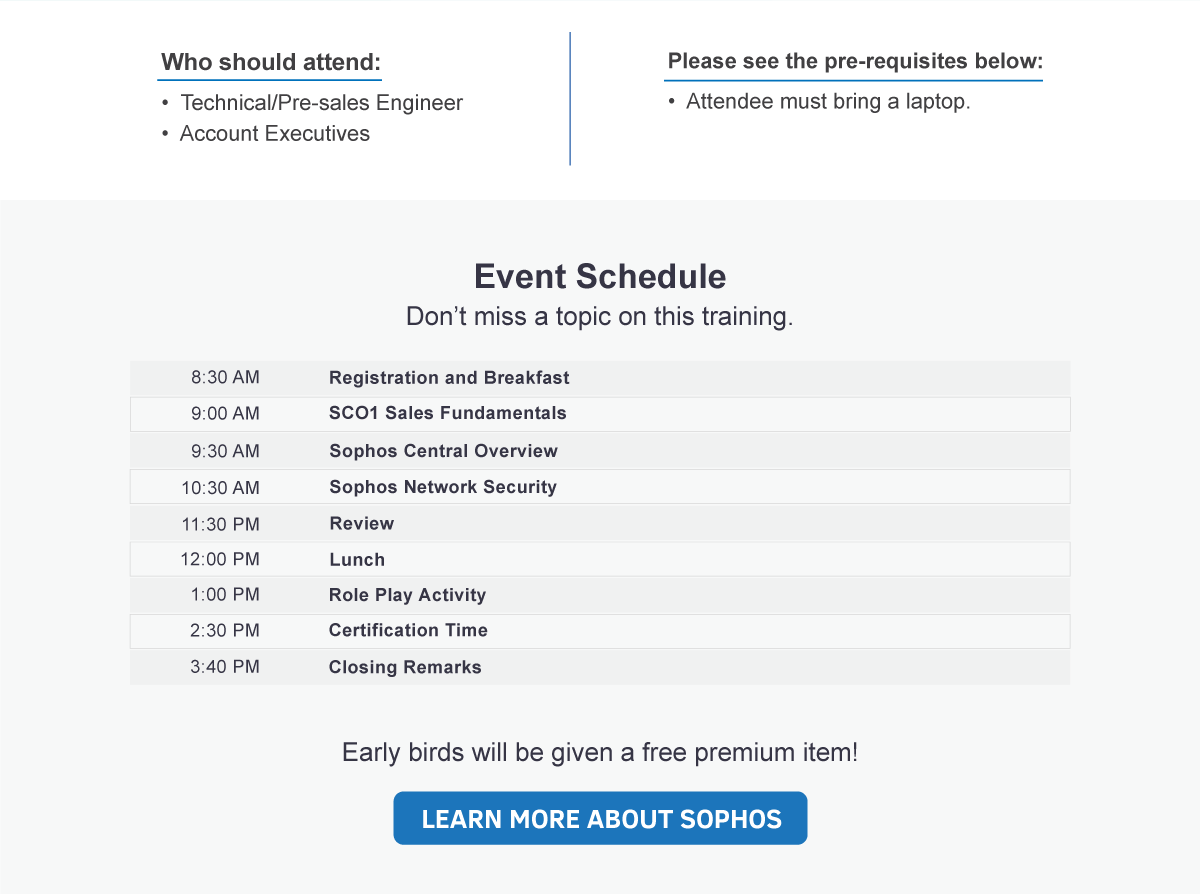This screenshot has width=1200, height=894.
Task: Select the SCO1 Sales Fundamentals schedule entry
Action: (448, 413)
